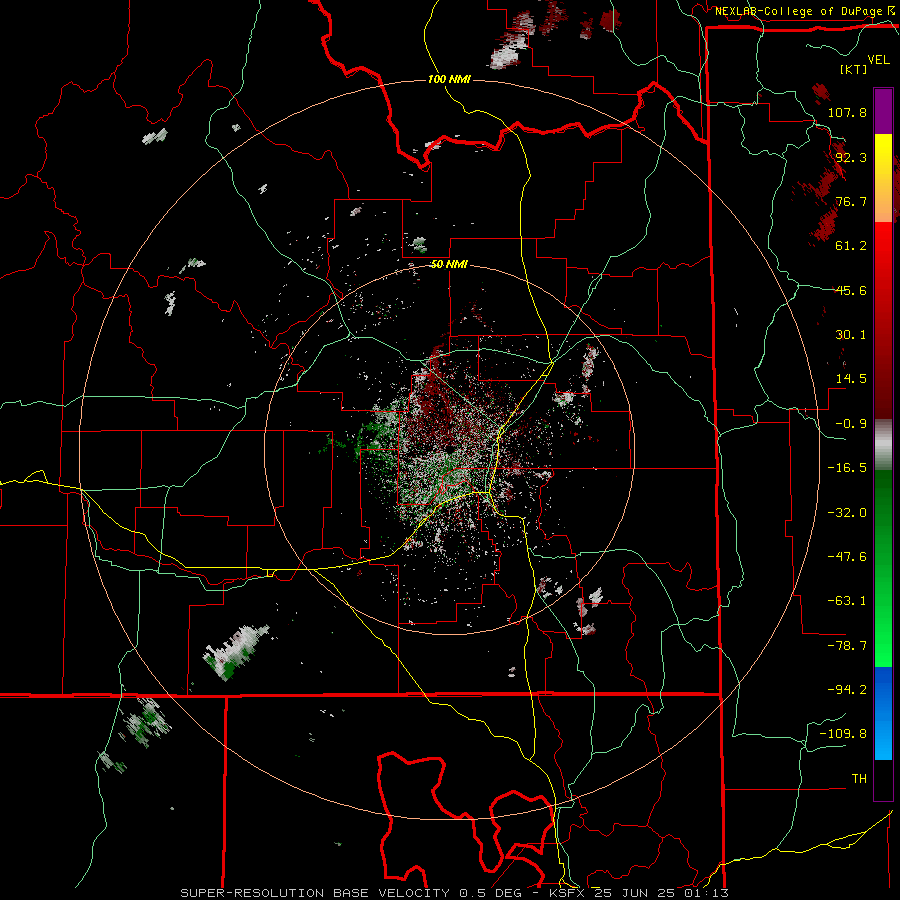The width and height of the screenshot is (900, 900).
Task: Click the -16.5 velocity scale value
Action: 847,468
